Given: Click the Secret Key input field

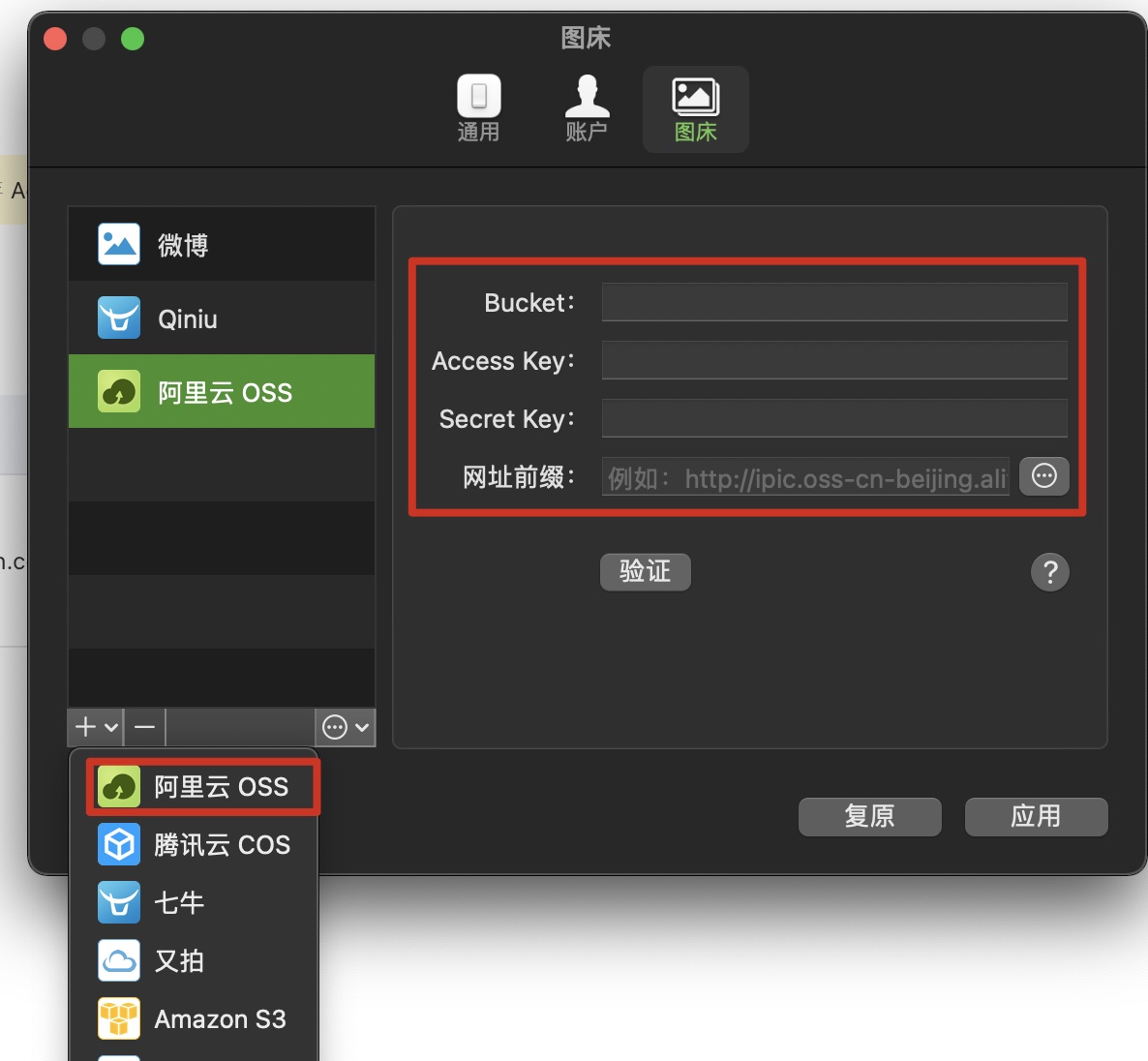Looking at the screenshot, I should point(833,418).
